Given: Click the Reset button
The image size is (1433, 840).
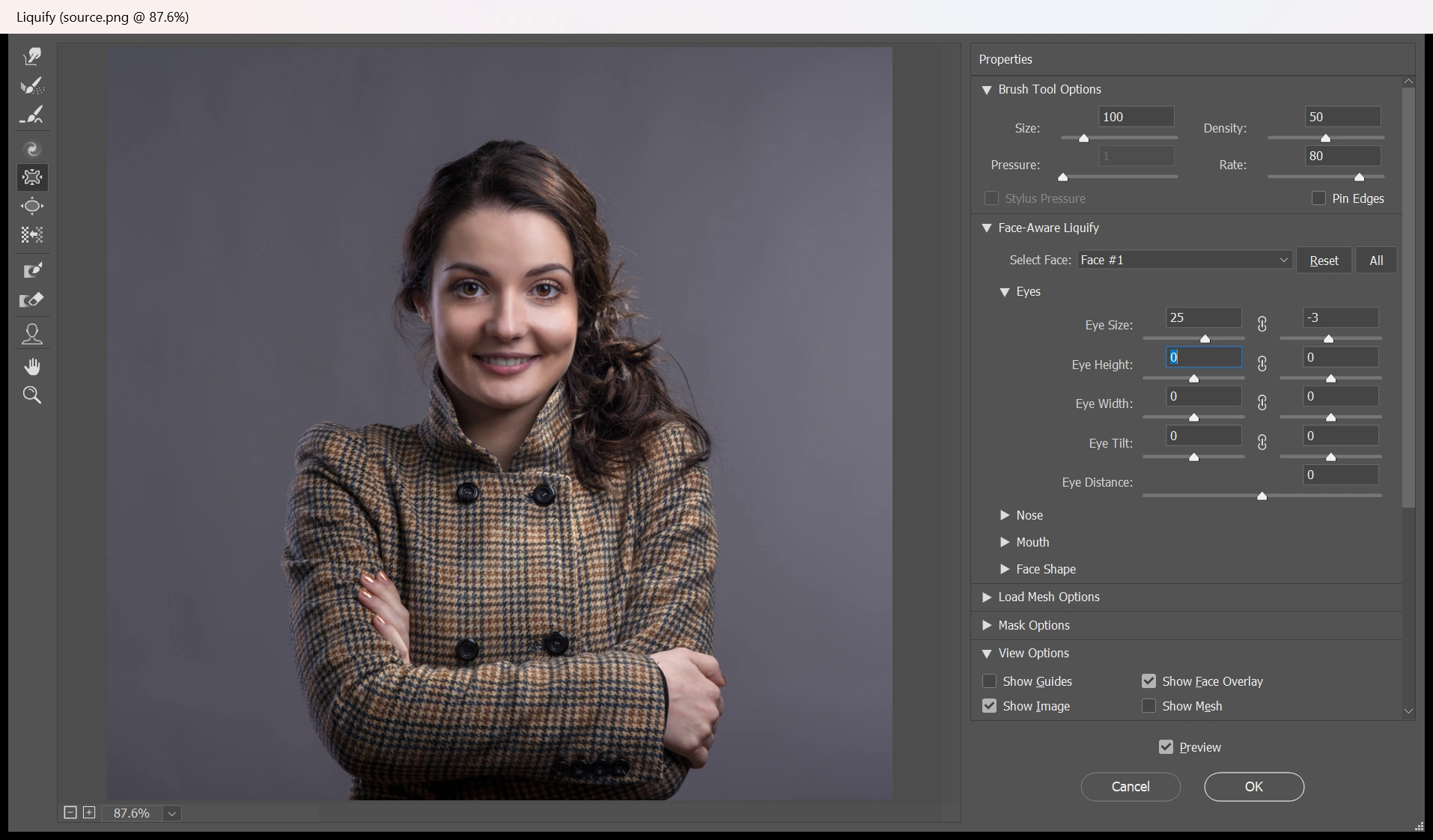Looking at the screenshot, I should pyautogui.click(x=1324, y=261).
